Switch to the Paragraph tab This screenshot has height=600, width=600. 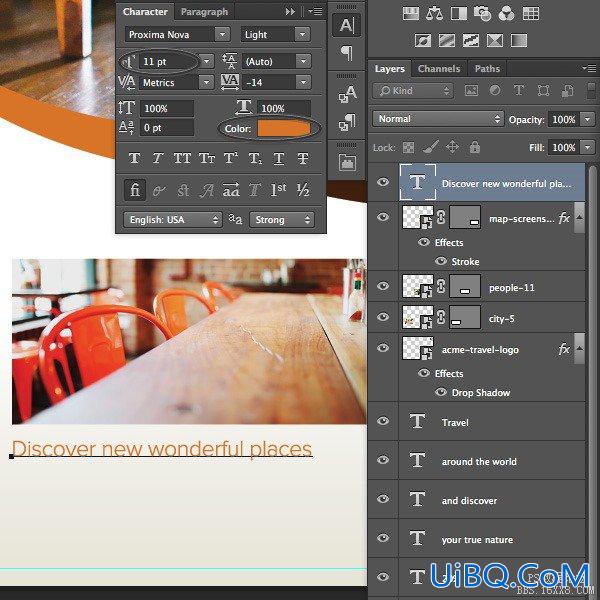click(204, 12)
